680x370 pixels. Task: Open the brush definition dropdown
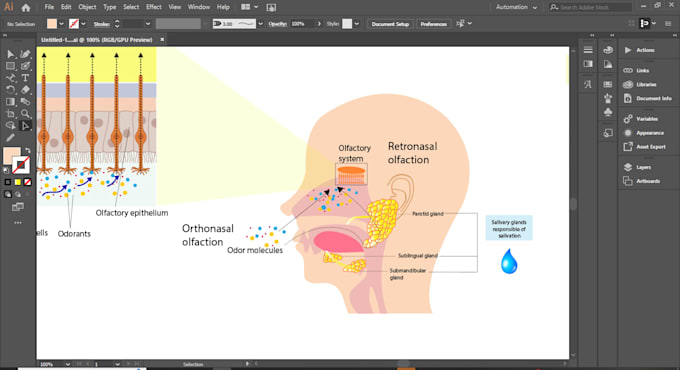[261, 24]
